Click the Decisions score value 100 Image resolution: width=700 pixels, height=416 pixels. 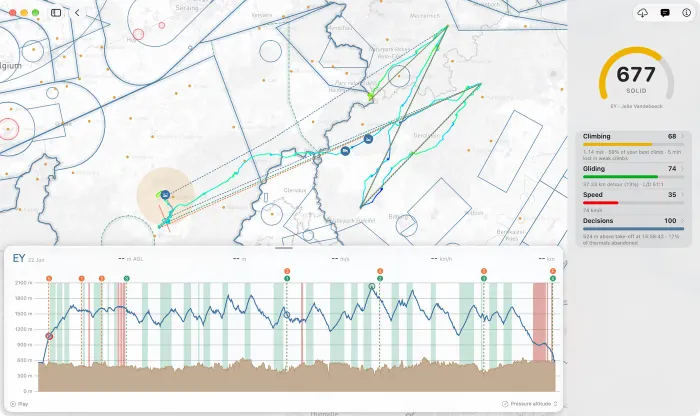click(670, 220)
